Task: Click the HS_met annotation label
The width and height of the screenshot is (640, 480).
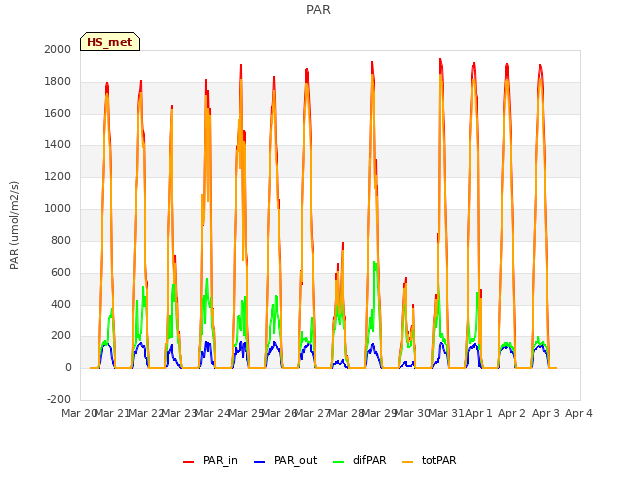Action: point(110,42)
